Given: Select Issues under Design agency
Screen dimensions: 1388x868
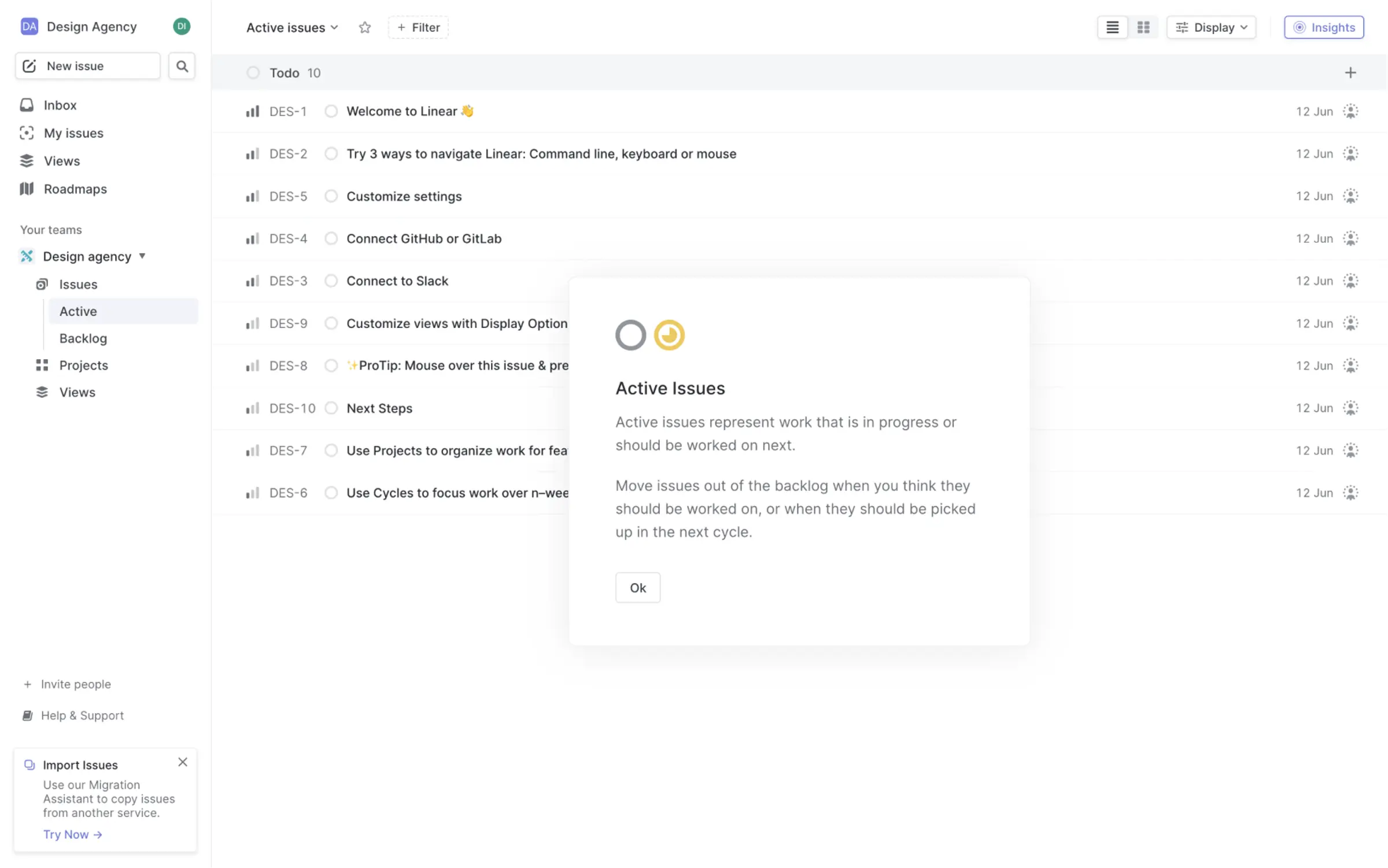Looking at the screenshot, I should [x=78, y=285].
